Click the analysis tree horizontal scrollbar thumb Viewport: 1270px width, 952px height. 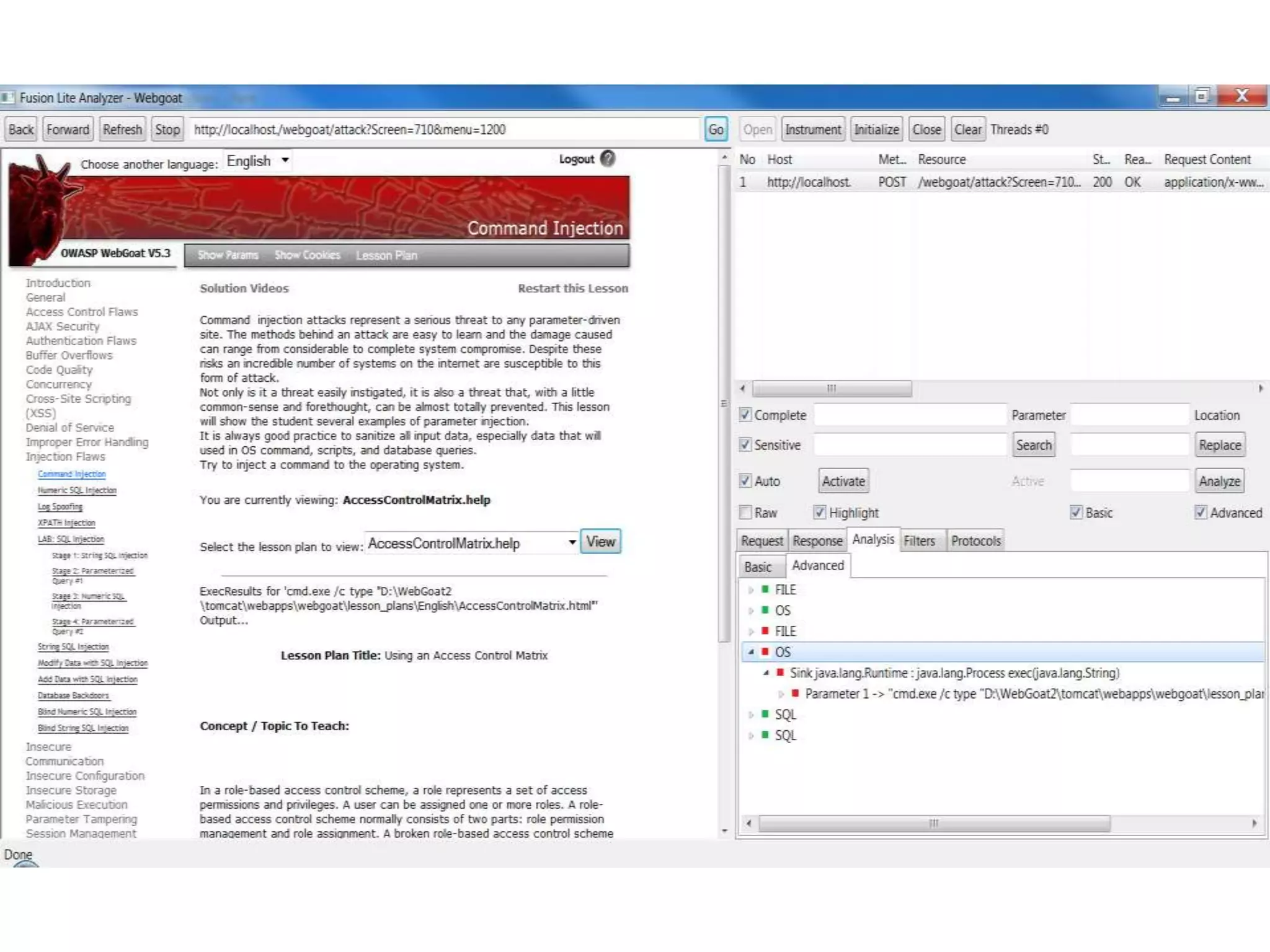click(x=933, y=823)
